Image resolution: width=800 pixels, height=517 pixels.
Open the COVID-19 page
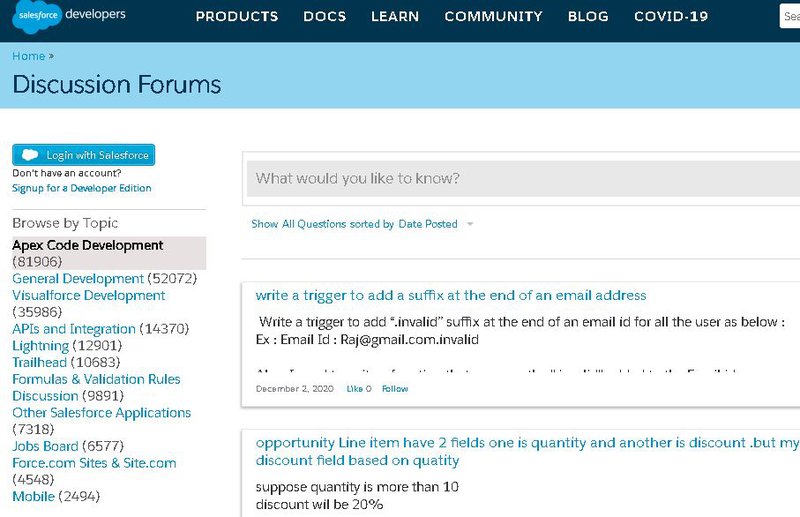tap(671, 16)
